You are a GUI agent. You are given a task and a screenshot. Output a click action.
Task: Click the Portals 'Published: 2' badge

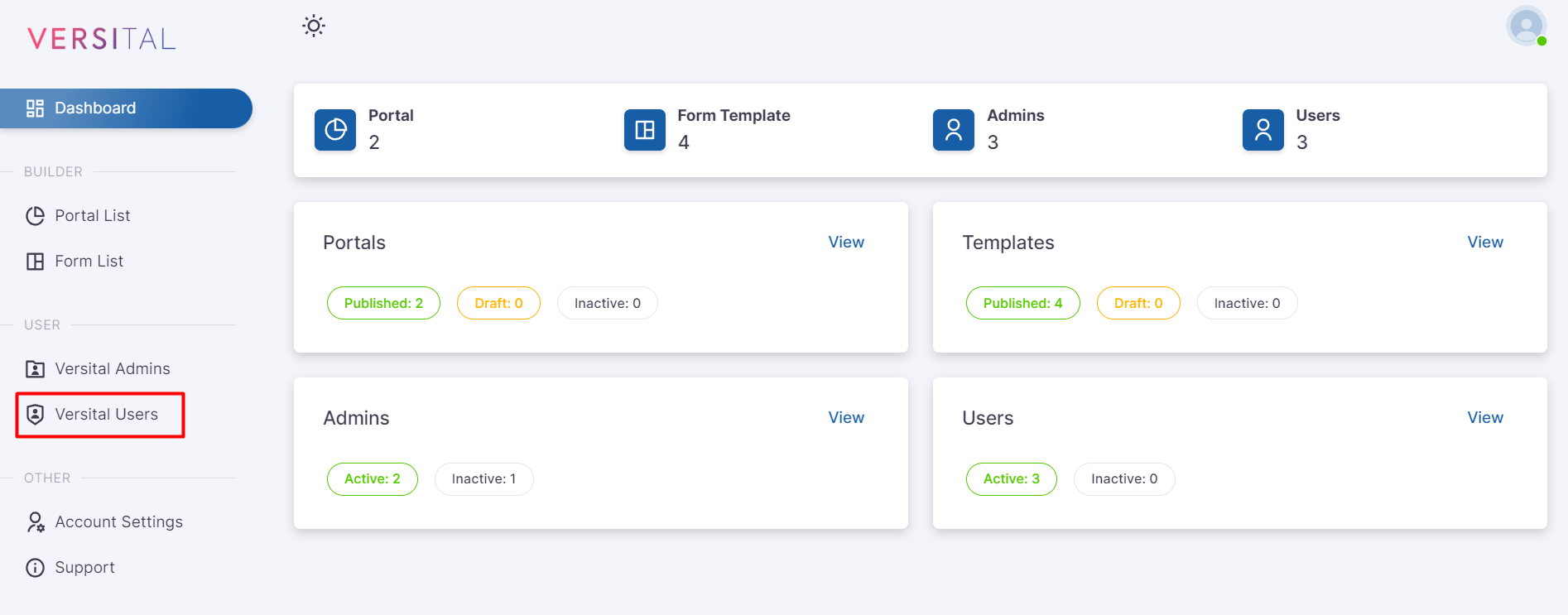[383, 303]
